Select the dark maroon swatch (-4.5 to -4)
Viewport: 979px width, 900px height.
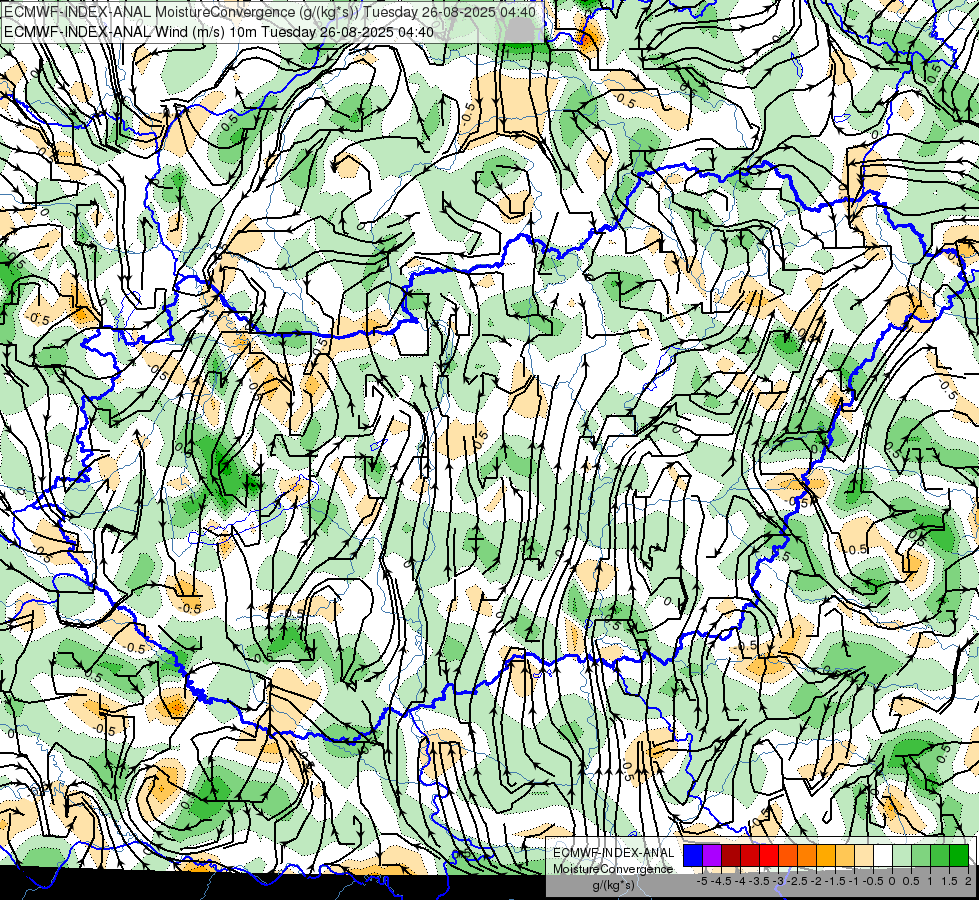[x=731, y=855]
